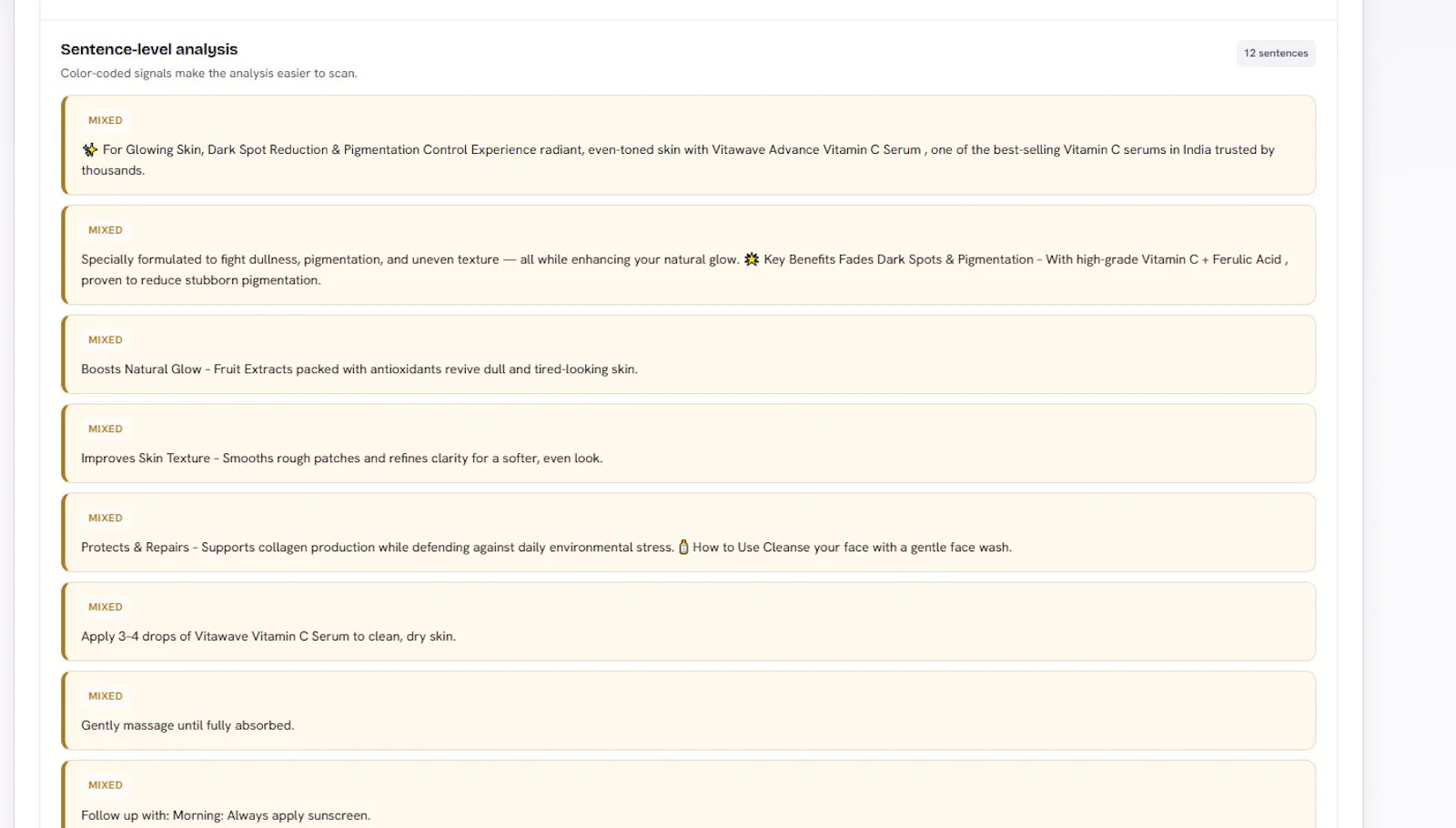
Task: Select the "Improves Skin Texture" sentence text
Action: click(342, 459)
